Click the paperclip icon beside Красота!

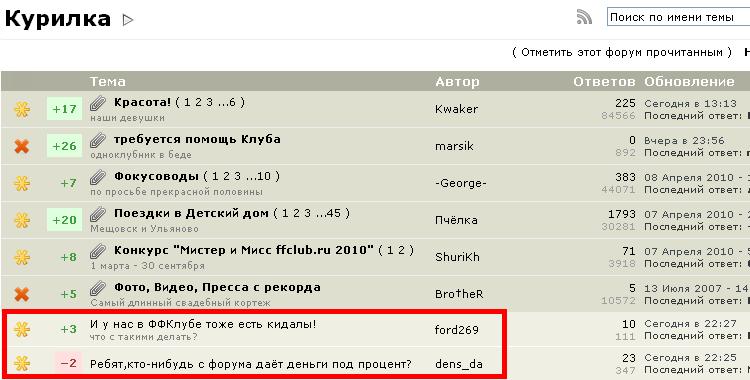[x=98, y=103]
